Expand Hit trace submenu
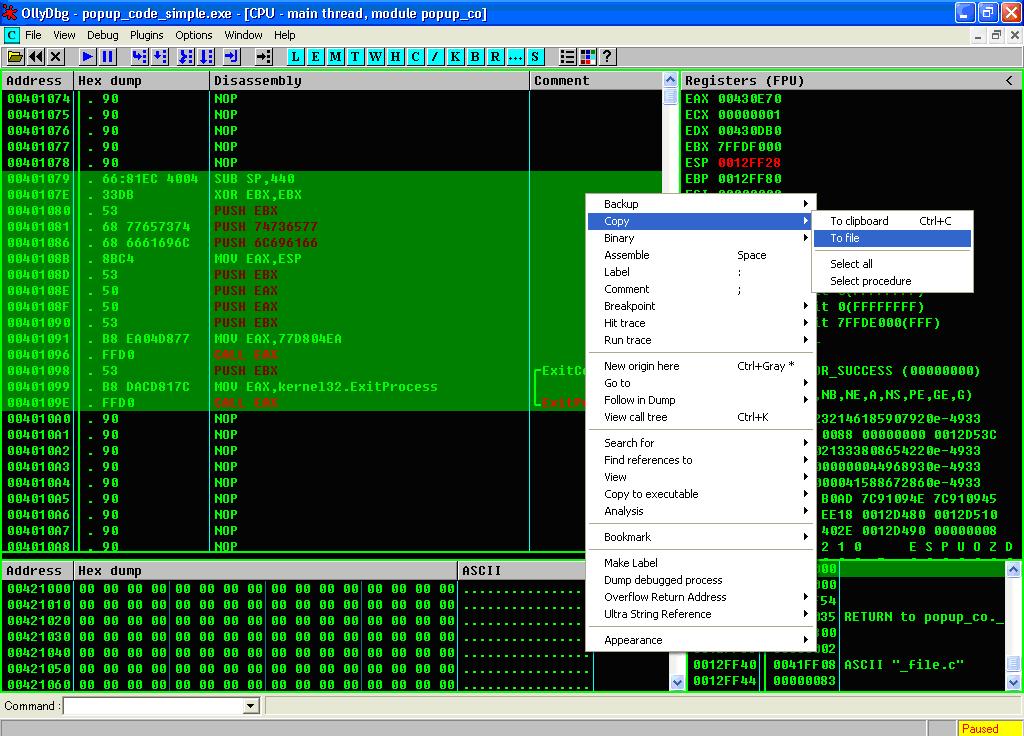 point(700,323)
